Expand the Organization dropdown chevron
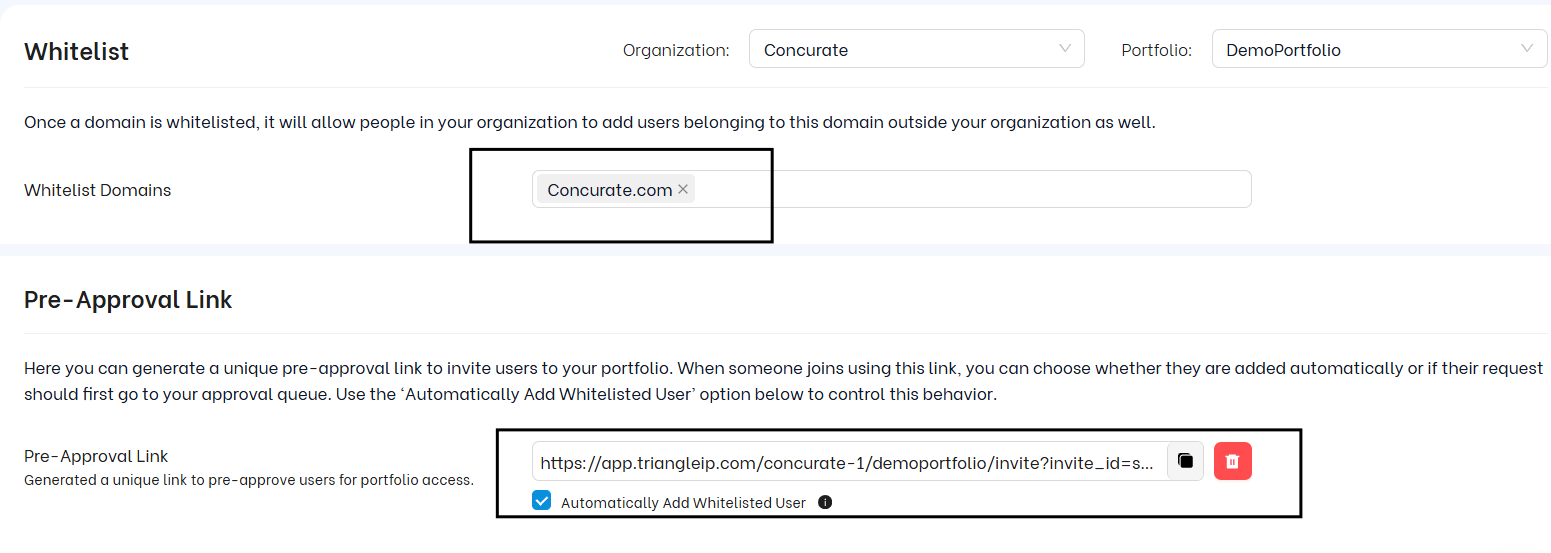Screen dimensions: 1551x553 click(x=1064, y=49)
